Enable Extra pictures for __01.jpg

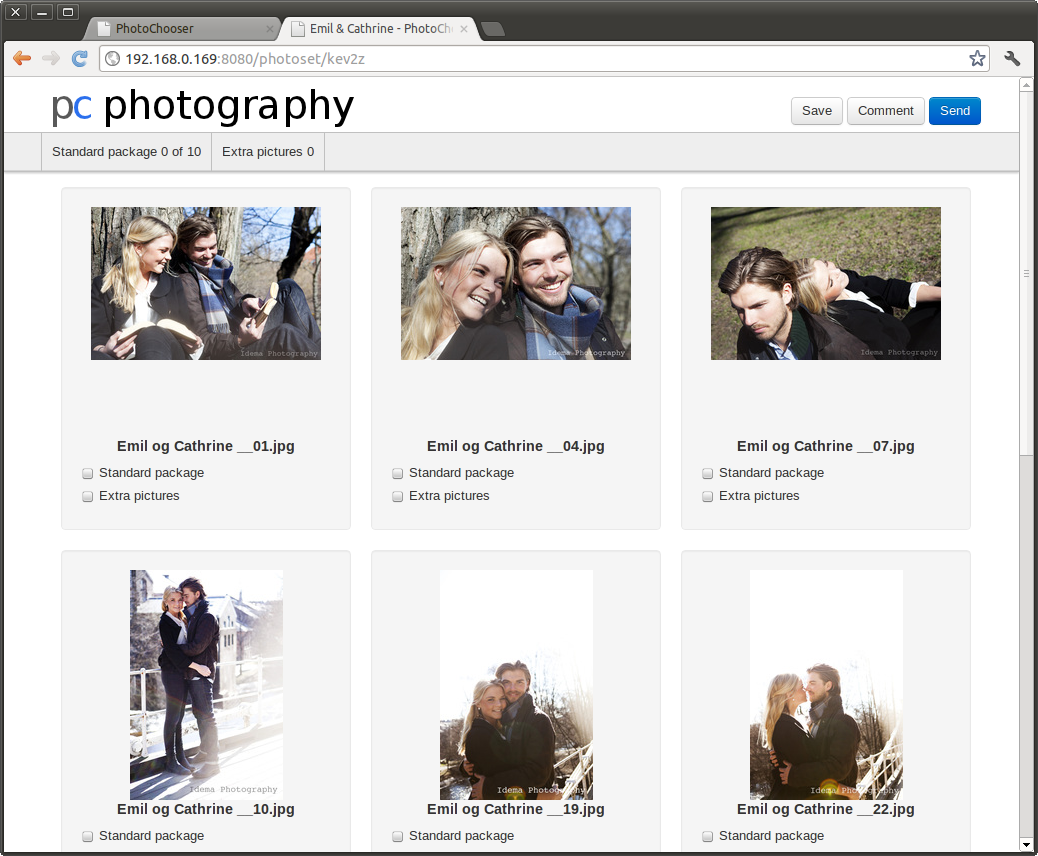(x=88, y=496)
